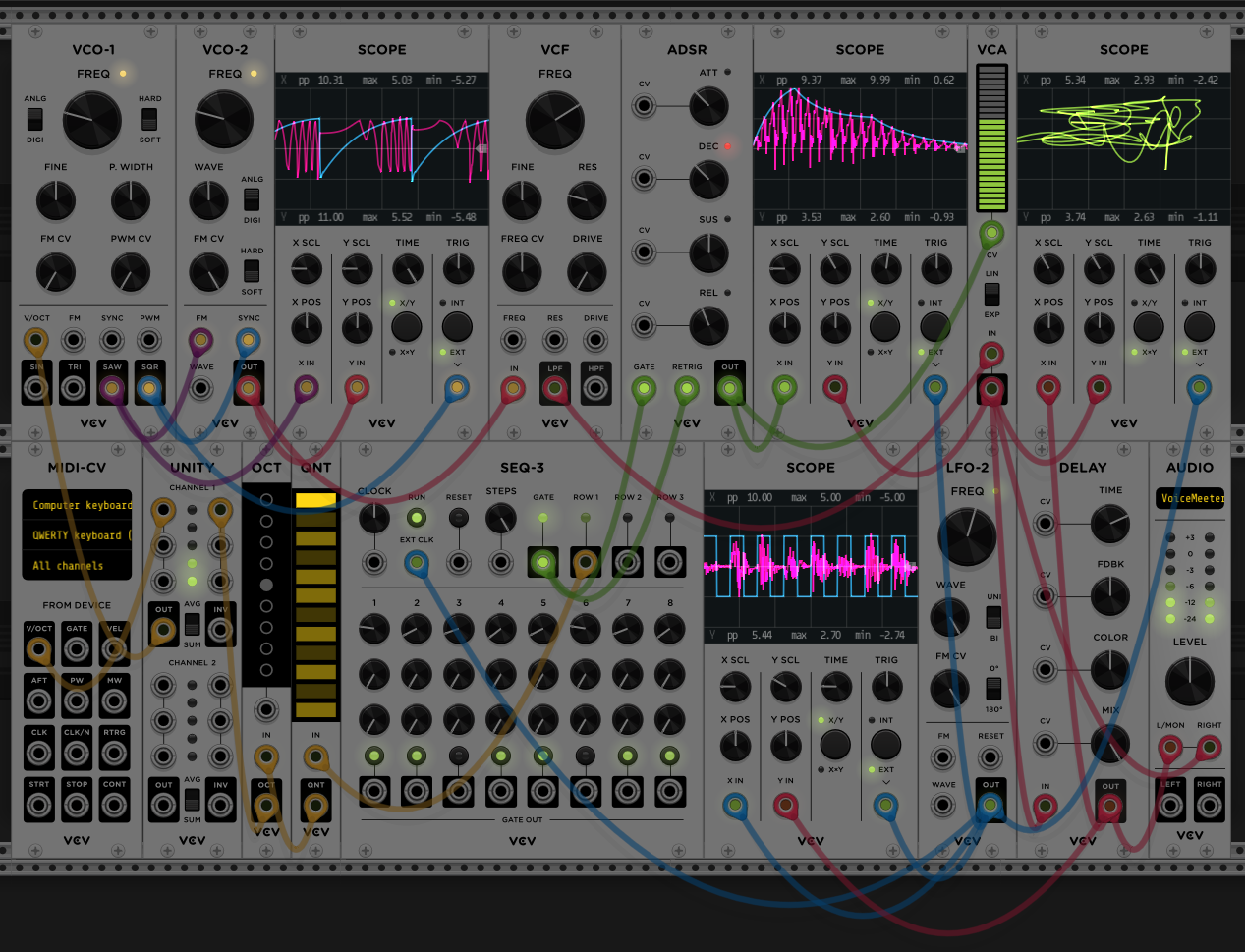Click the DELAY TIME knob
The height and width of the screenshot is (952, 1245).
pyautogui.click(x=1109, y=525)
